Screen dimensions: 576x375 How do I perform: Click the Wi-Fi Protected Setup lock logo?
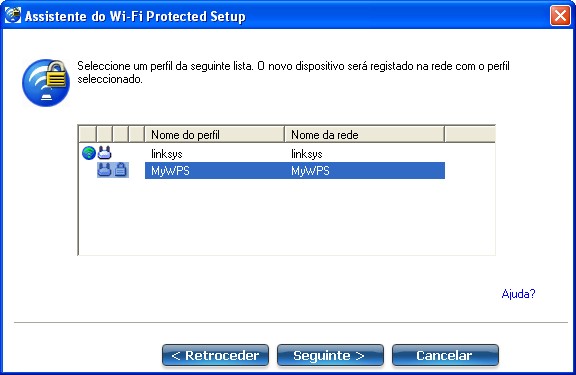[46, 83]
